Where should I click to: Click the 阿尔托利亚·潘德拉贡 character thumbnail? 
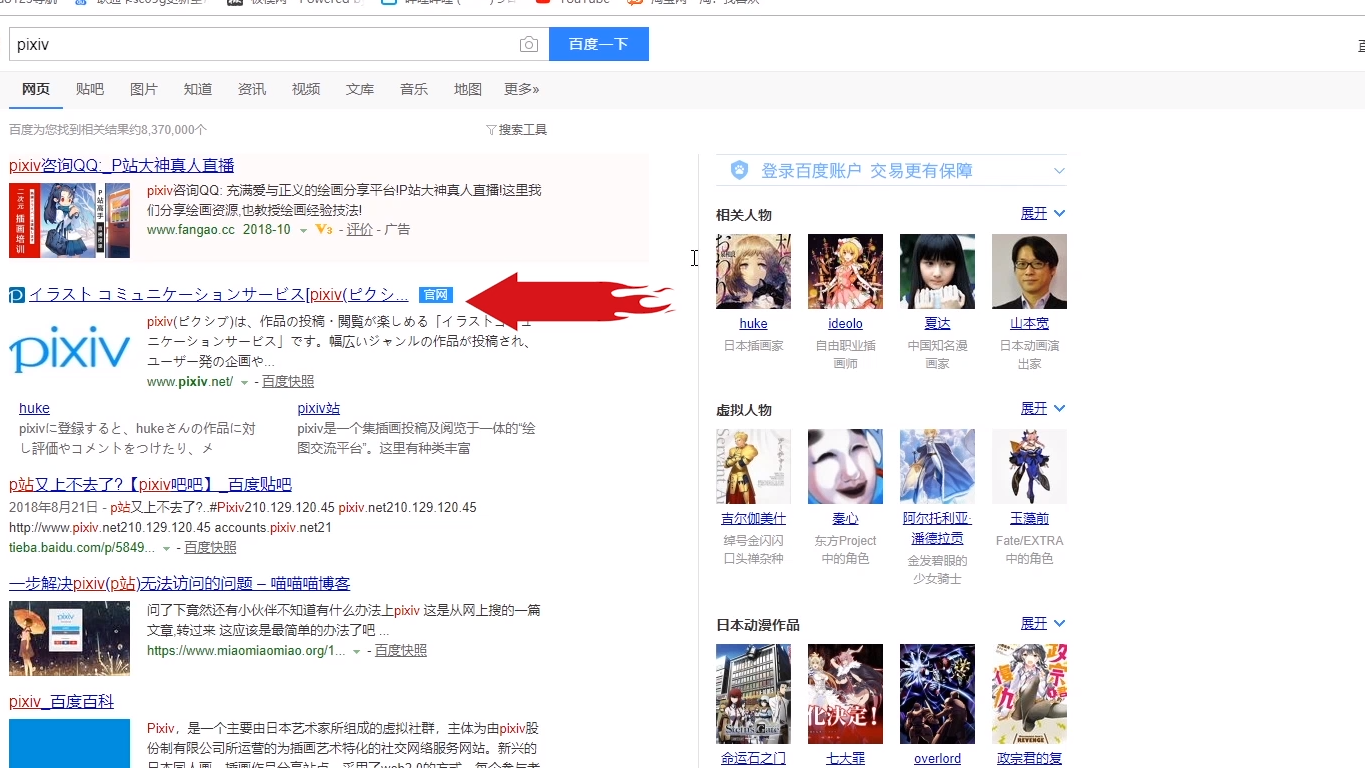937,466
